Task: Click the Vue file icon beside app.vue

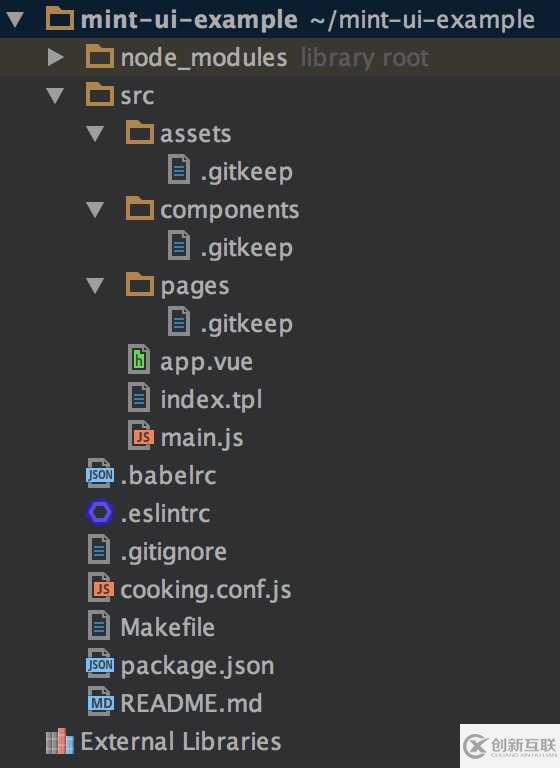Action: click(139, 360)
